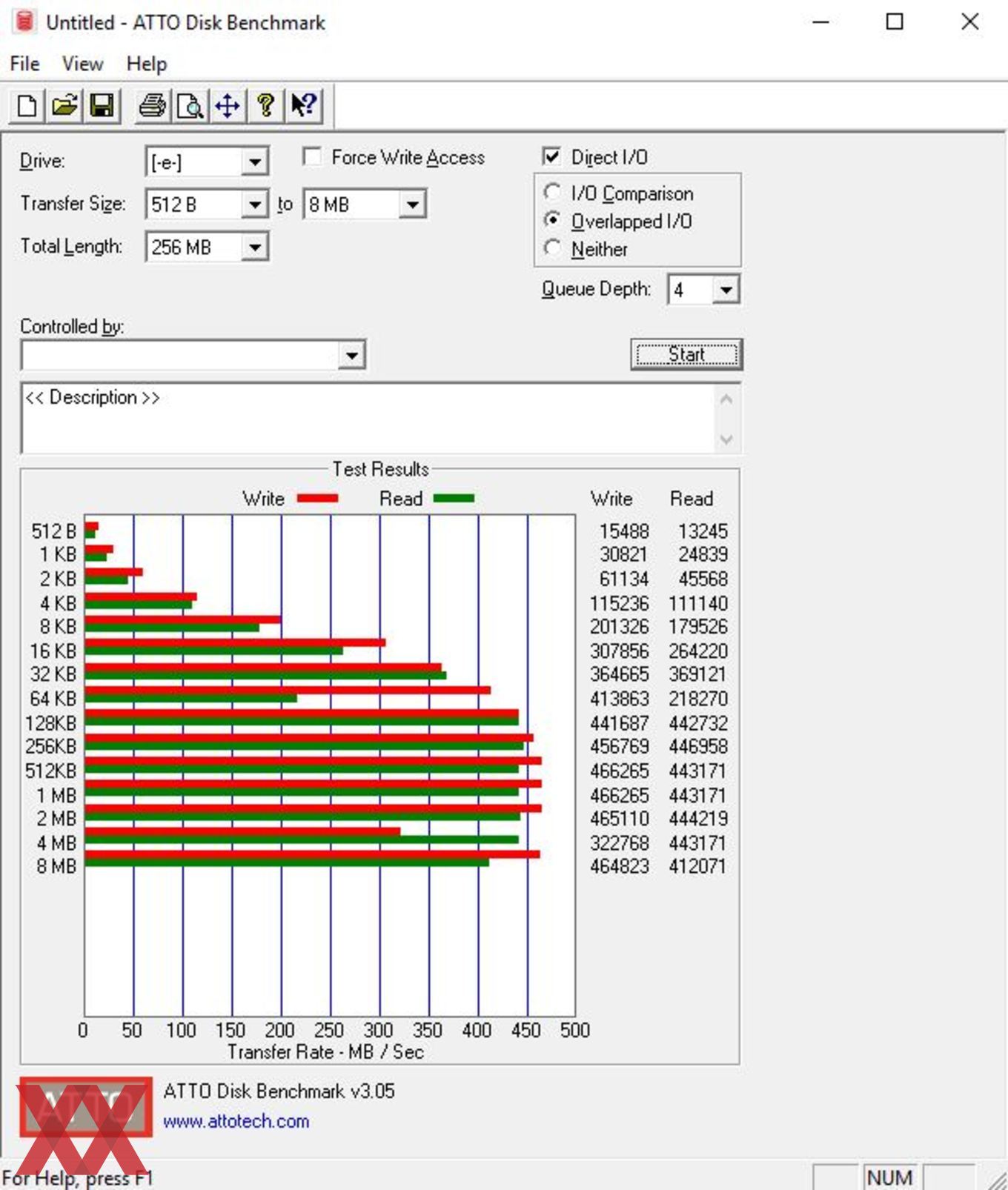Open the Drive dropdown showing [-e-]
Screen dimensions: 1008x1190
[254, 162]
